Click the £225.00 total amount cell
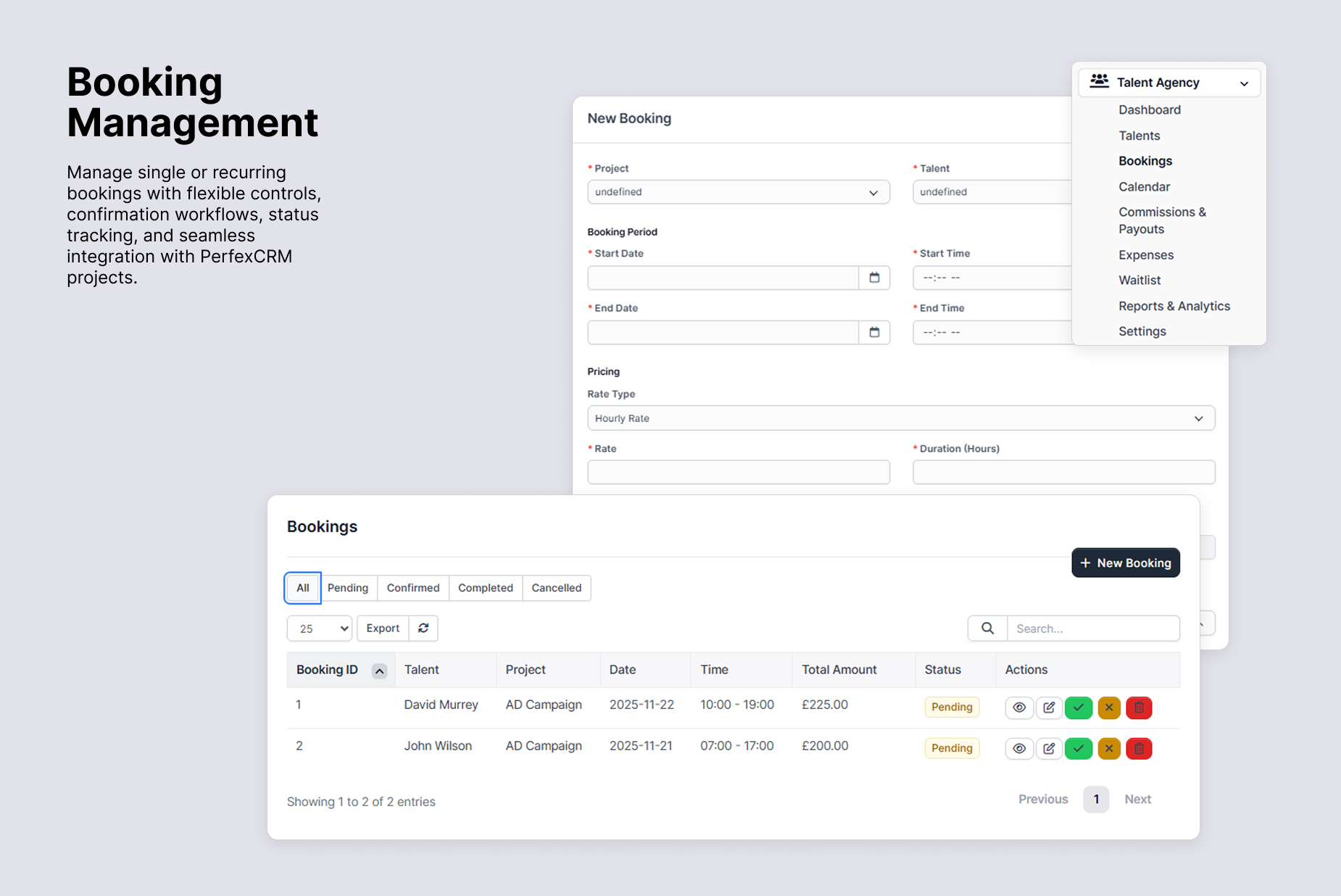Viewport: 1341px width, 896px height. tap(825, 705)
